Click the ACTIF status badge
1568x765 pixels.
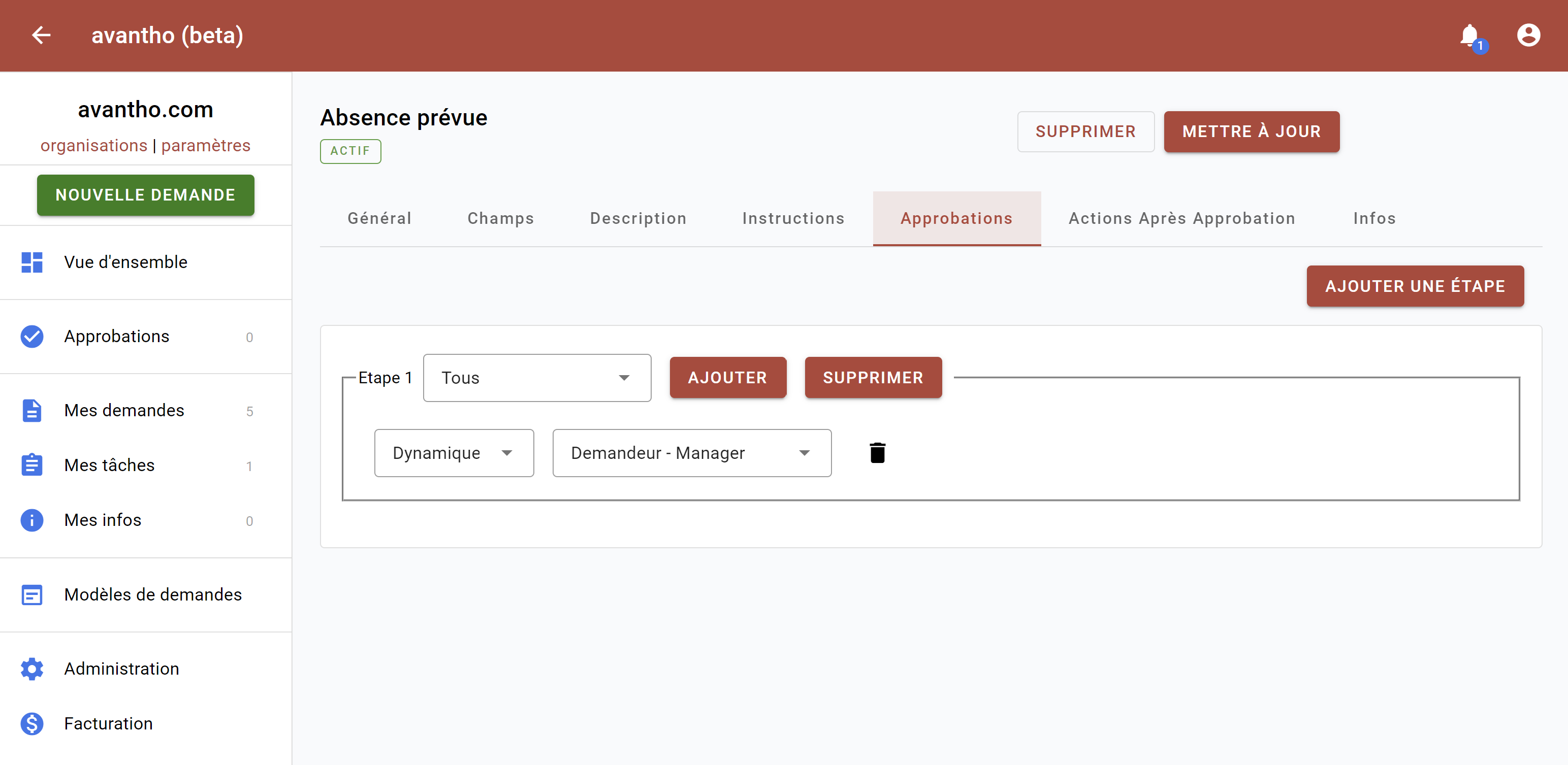click(350, 151)
